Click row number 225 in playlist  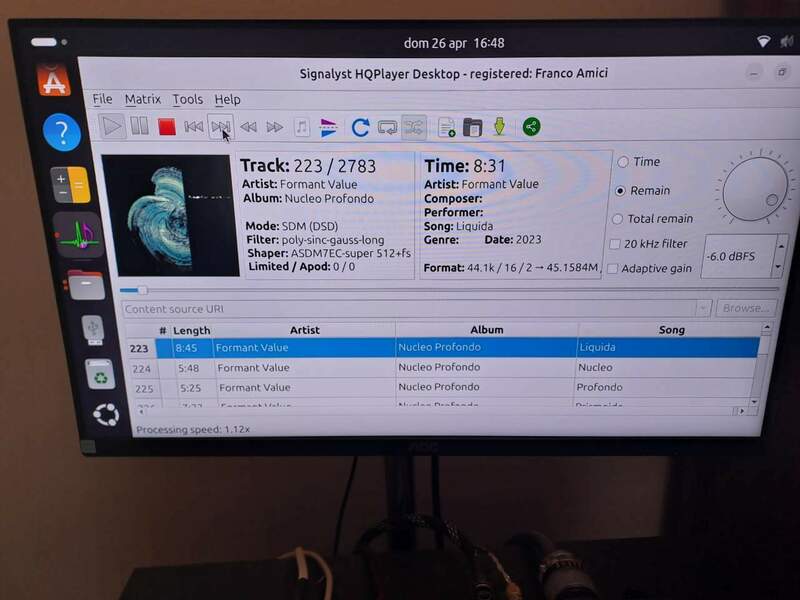tap(144, 389)
